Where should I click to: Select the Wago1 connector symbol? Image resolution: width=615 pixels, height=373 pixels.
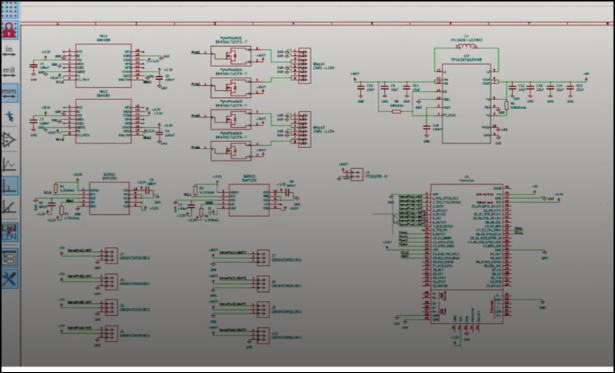coord(304,66)
